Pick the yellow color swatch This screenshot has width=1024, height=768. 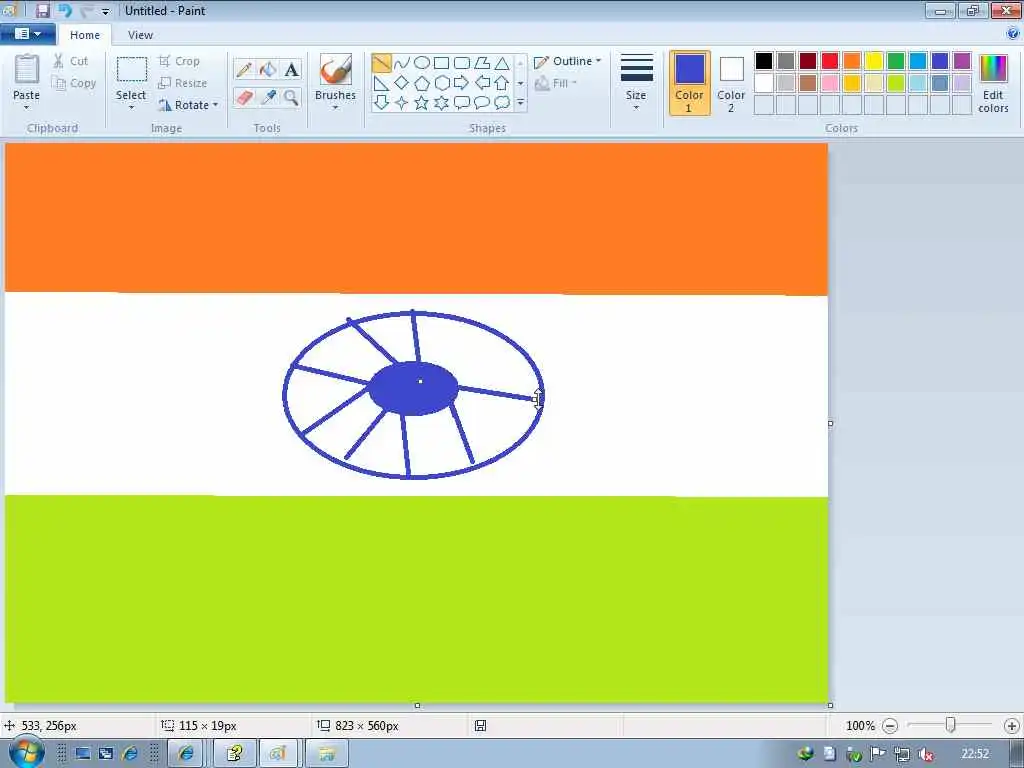[x=874, y=61]
